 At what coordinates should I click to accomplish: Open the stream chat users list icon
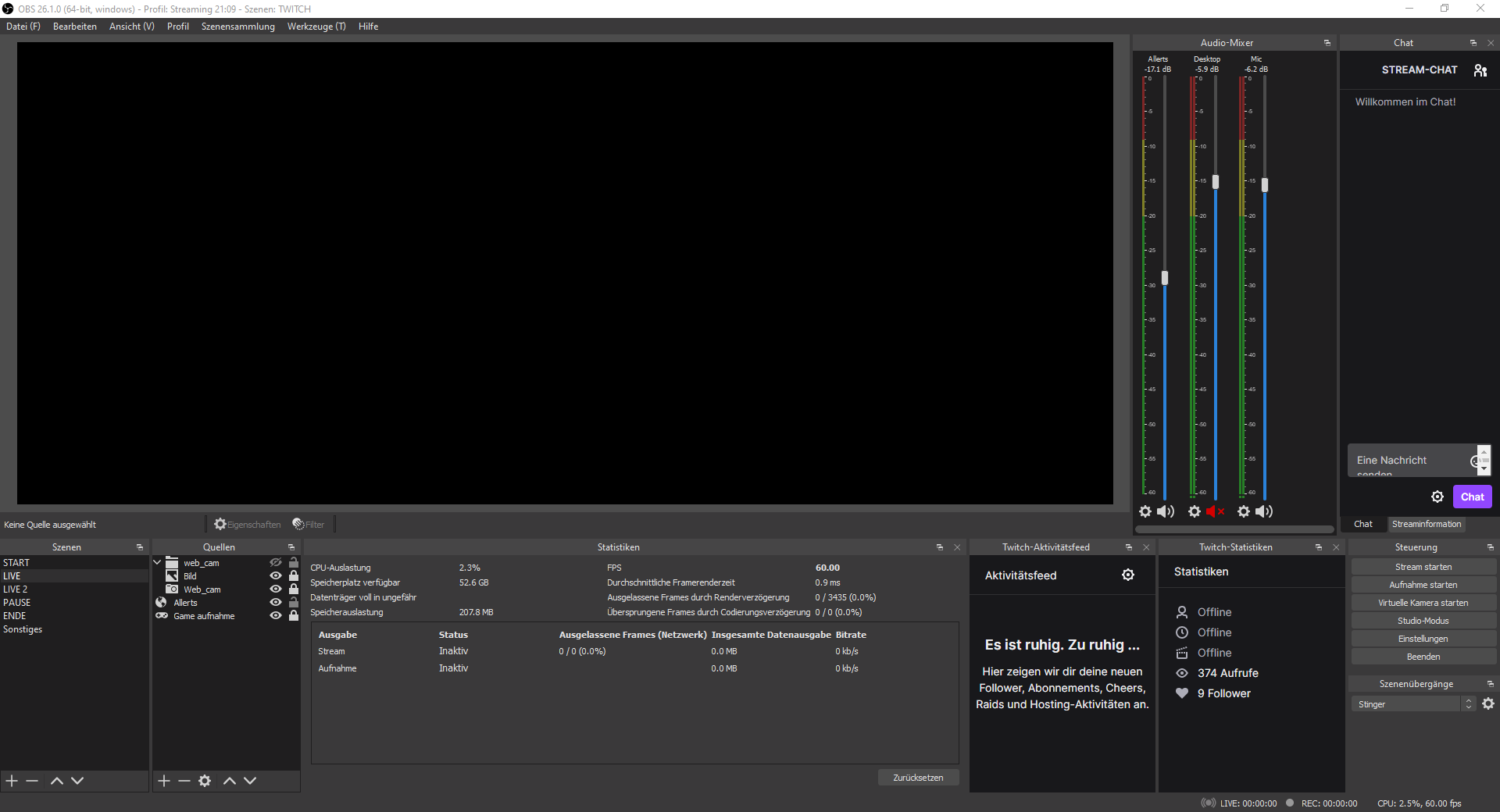coord(1480,70)
